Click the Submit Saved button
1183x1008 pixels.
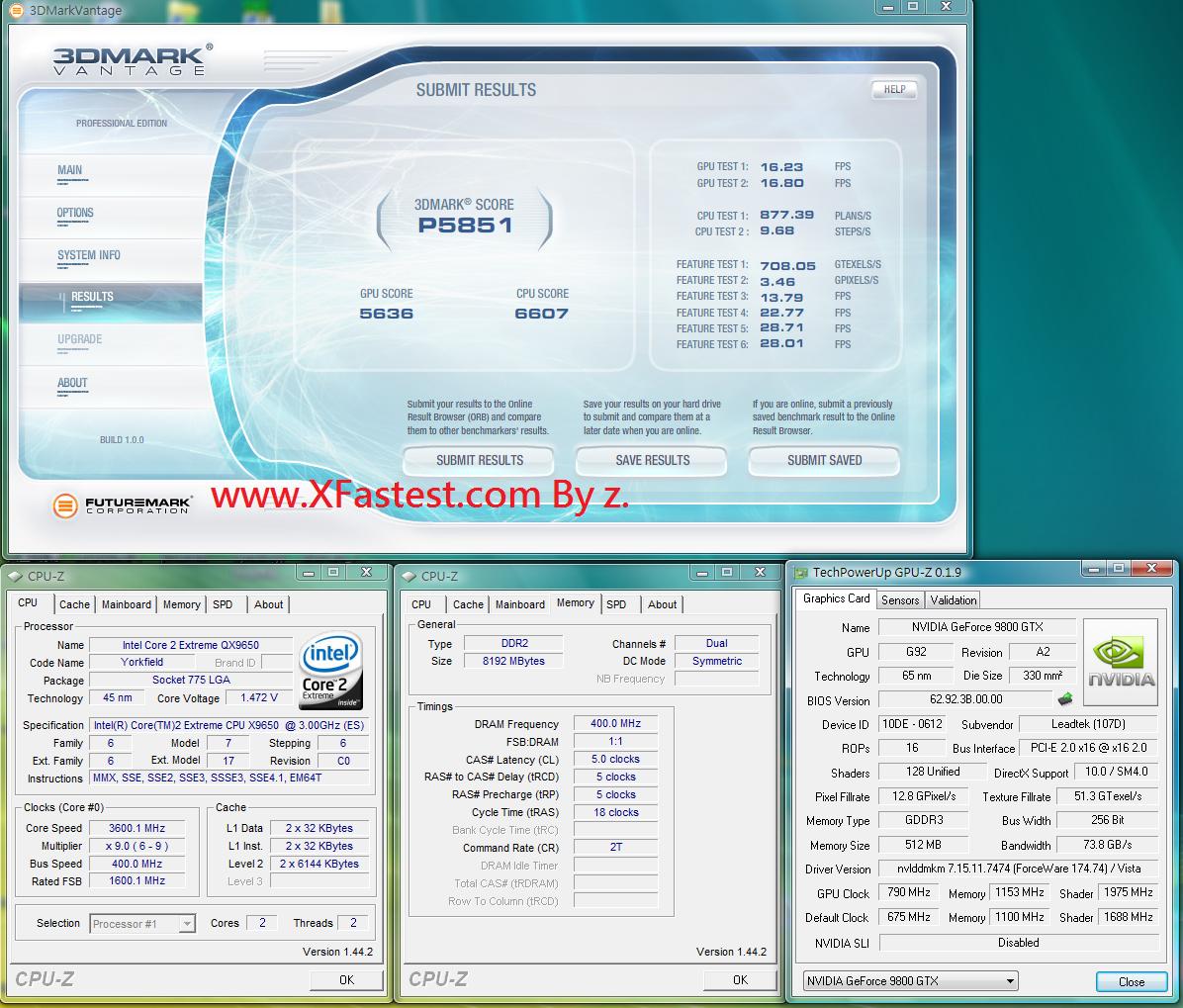(x=824, y=460)
